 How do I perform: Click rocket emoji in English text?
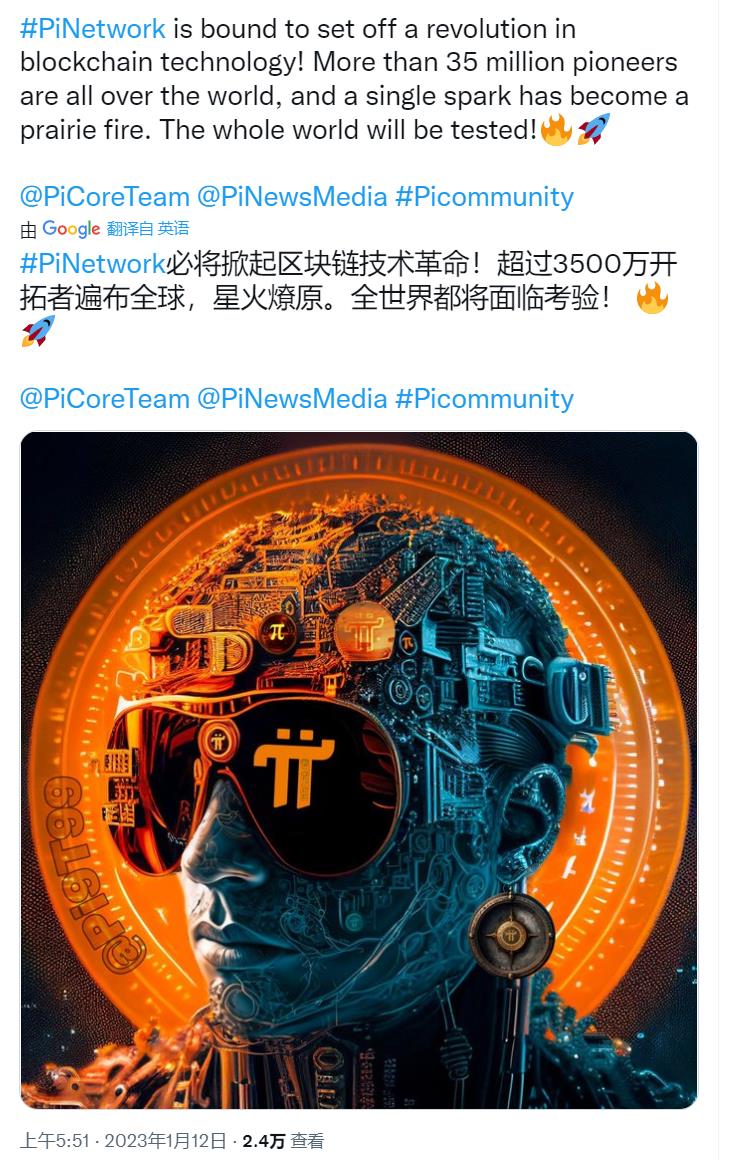594,129
